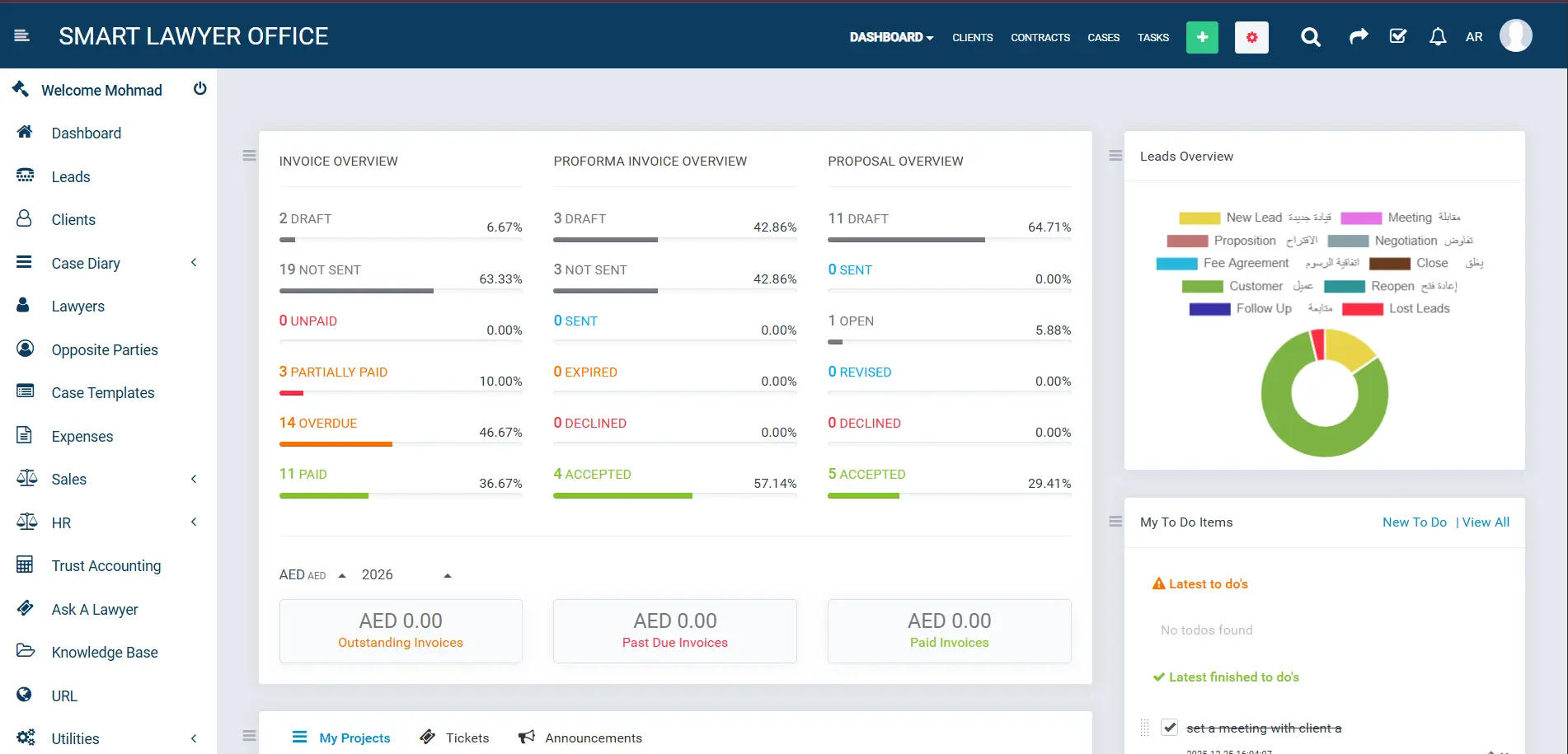Open Trust Accounting from the sidebar
This screenshot has height=754, width=1568.
point(26,565)
